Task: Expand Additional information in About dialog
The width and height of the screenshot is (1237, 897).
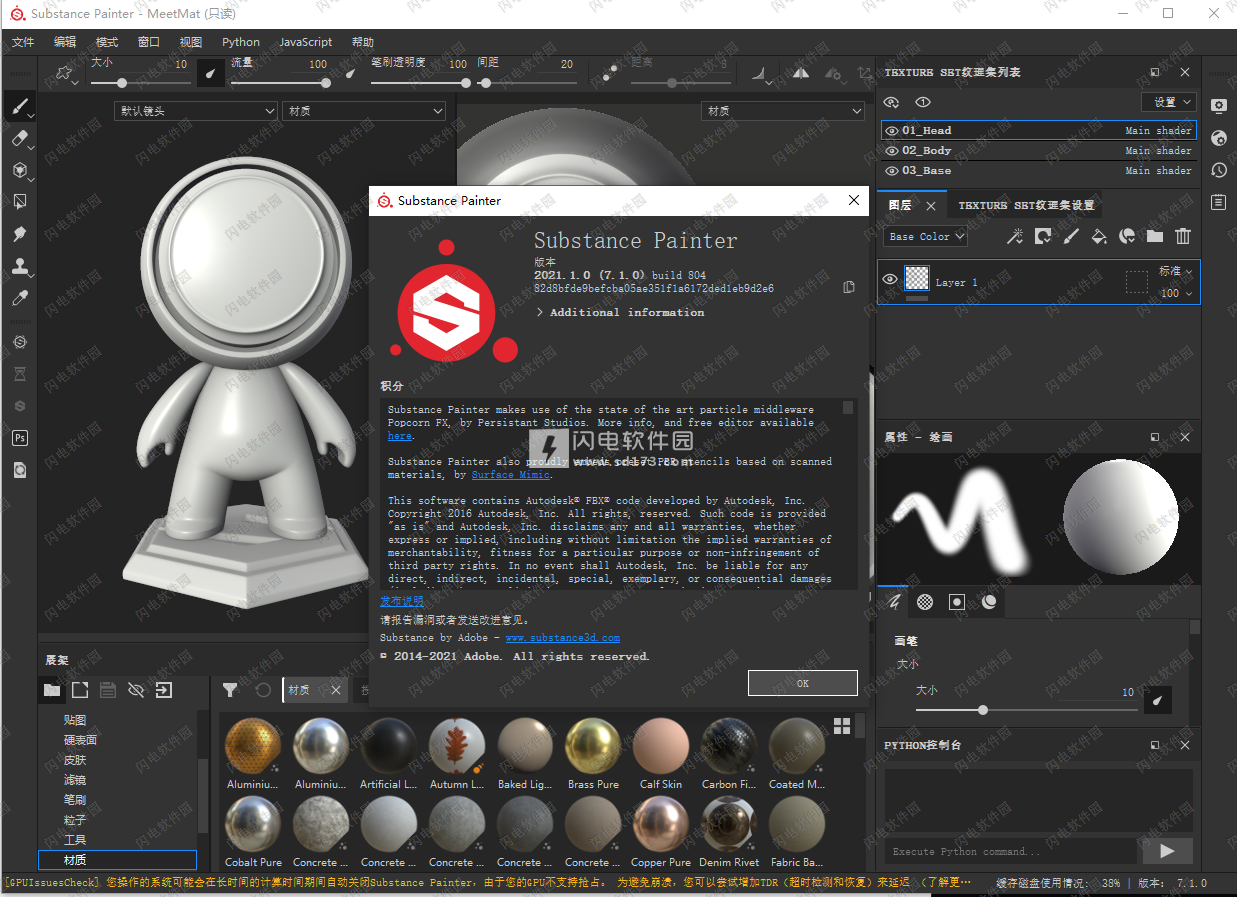Action: (620, 312)
